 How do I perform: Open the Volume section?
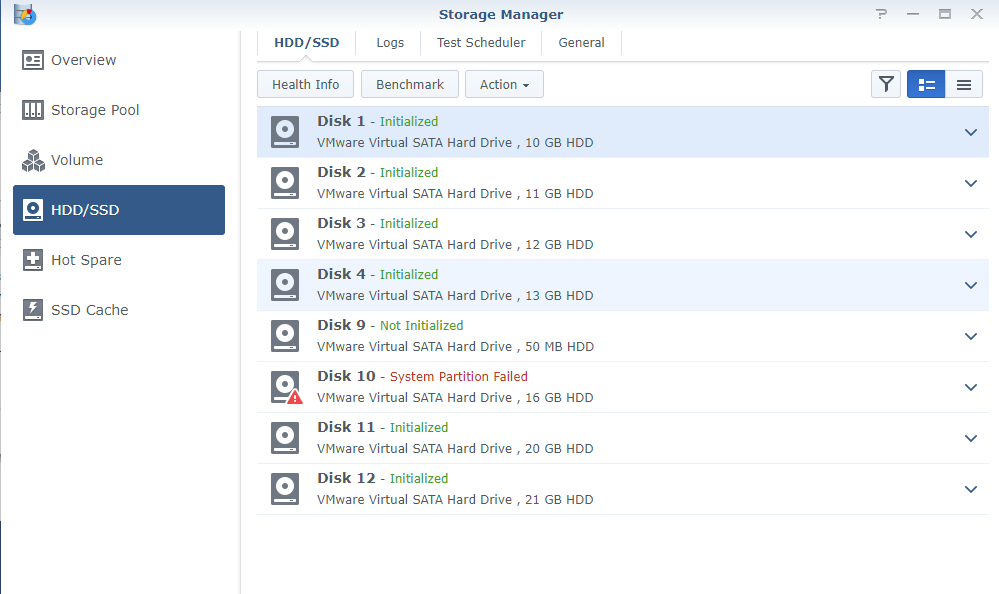(x=77, y=160)
